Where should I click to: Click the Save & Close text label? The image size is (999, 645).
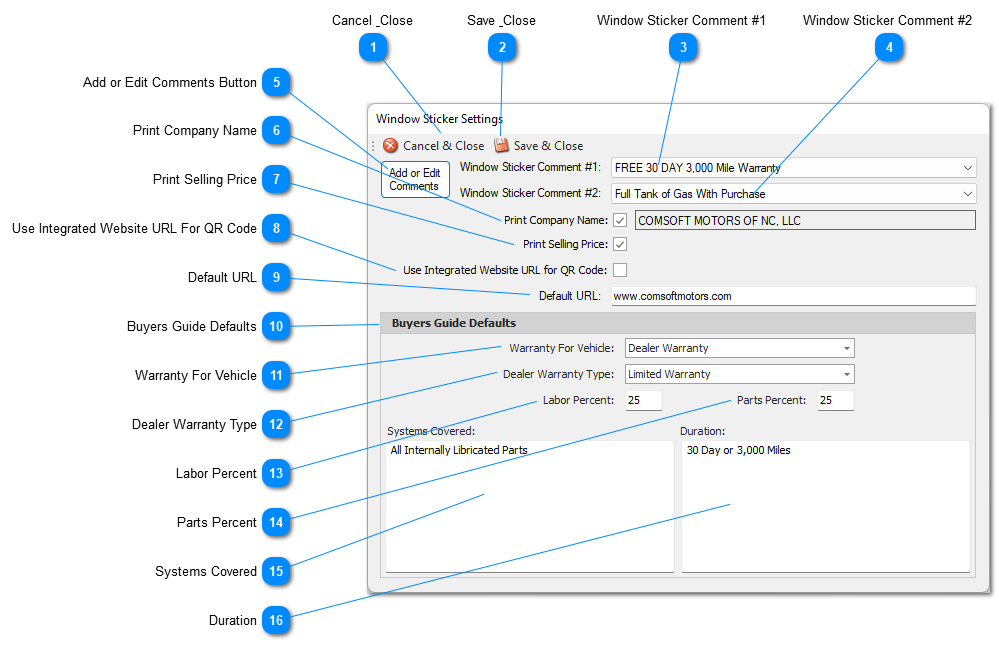(x=549, y=146)
